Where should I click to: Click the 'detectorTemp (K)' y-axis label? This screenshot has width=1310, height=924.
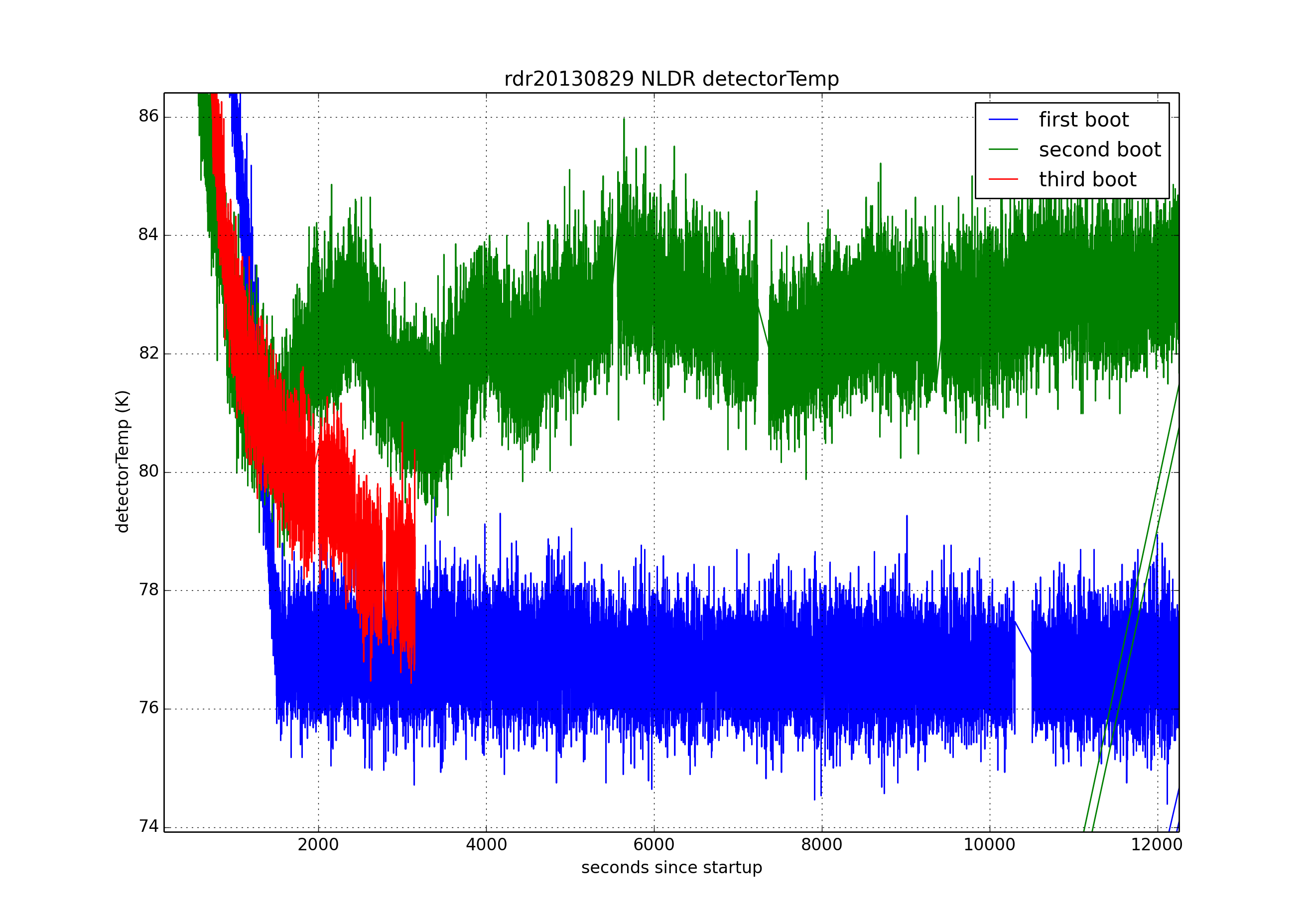point(123,461)
